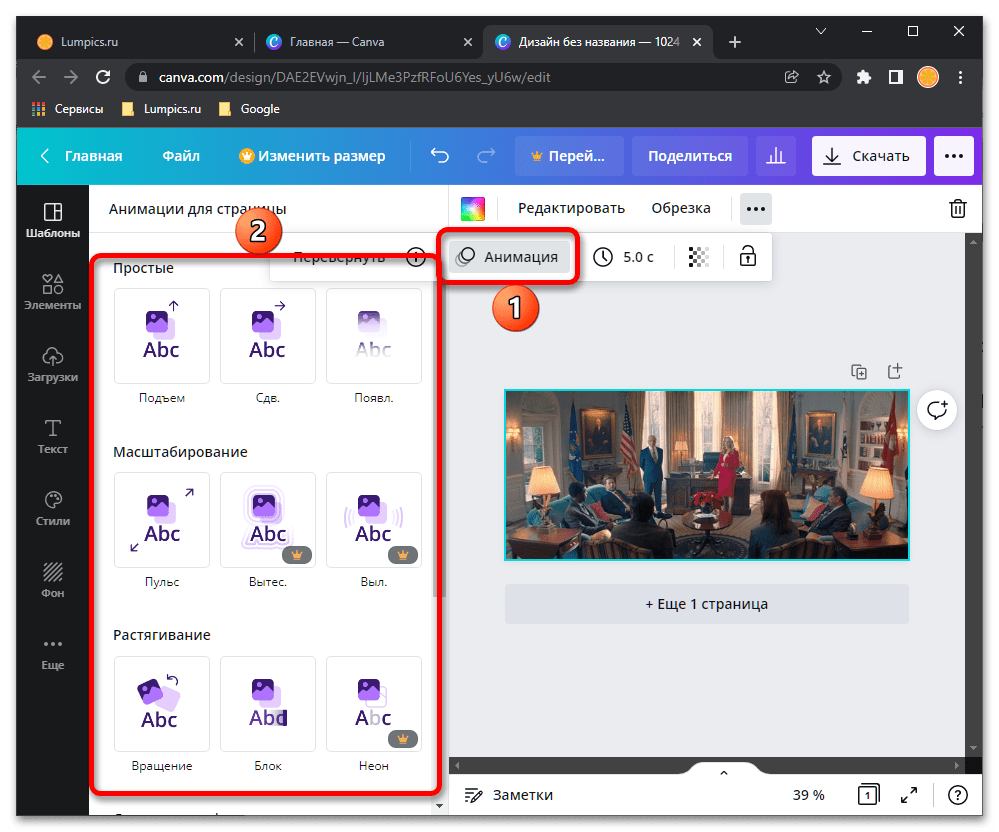999x832 pixels.
Task: Click the lock icon in toolbar
Action: pos(747,256)
